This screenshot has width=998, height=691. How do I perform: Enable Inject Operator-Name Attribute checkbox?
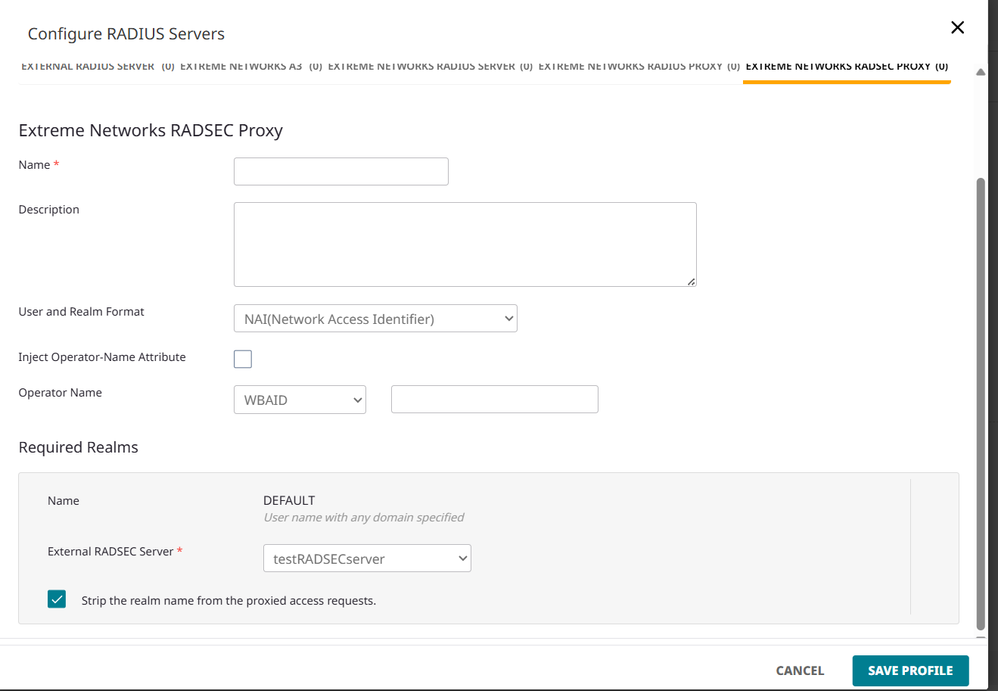click(243, 359)
